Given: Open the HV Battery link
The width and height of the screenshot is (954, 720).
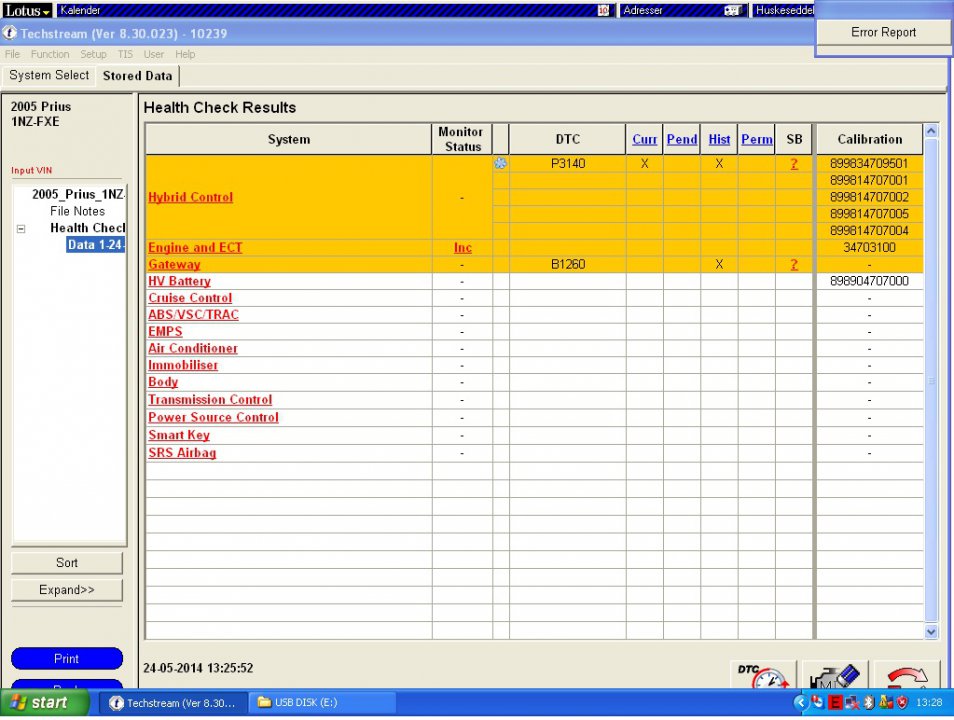Looking at the screenshot, I should (179, 281).
